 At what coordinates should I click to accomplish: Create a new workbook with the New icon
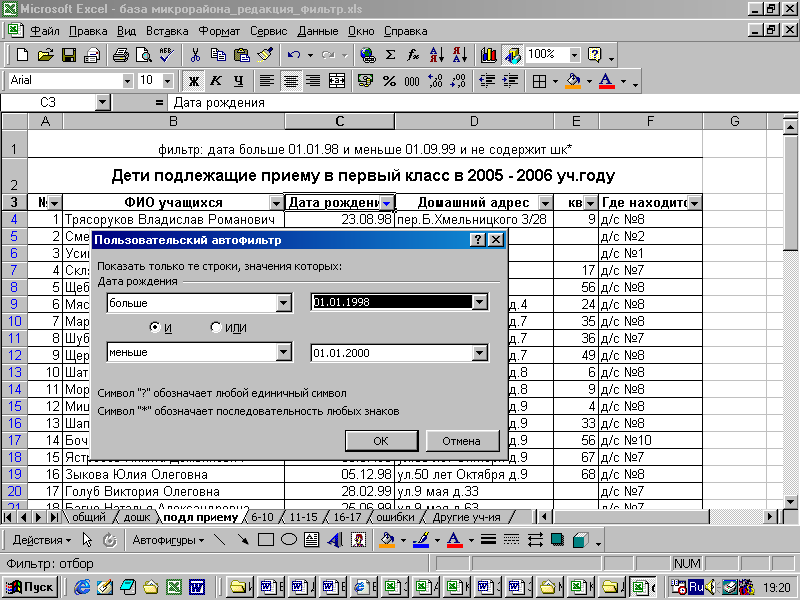click(22, 55)
